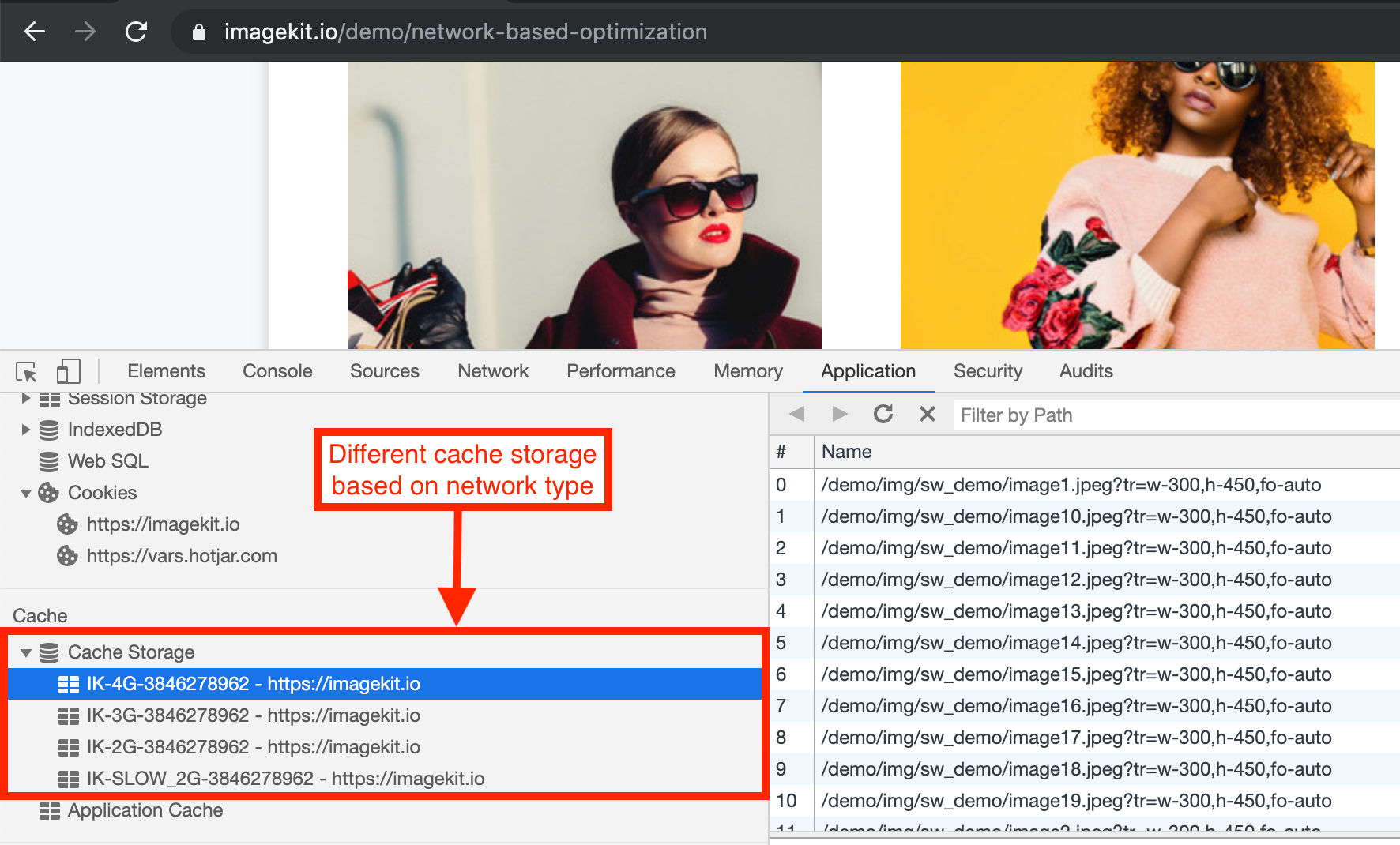Switch to the Audits tab

click(1086, 371)
